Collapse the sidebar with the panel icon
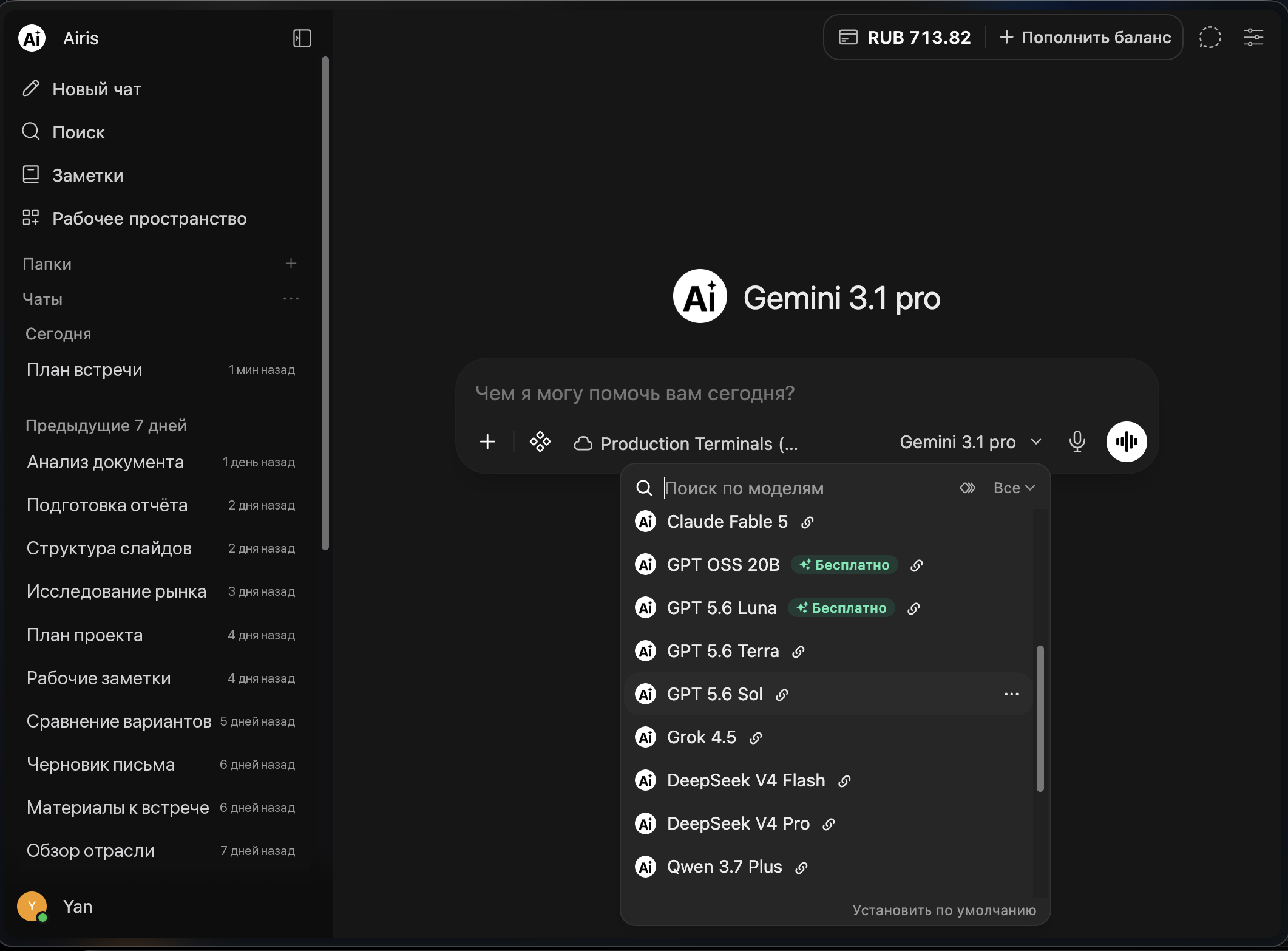This screenshot has width=1288, height=951. (x=302, y=38)
